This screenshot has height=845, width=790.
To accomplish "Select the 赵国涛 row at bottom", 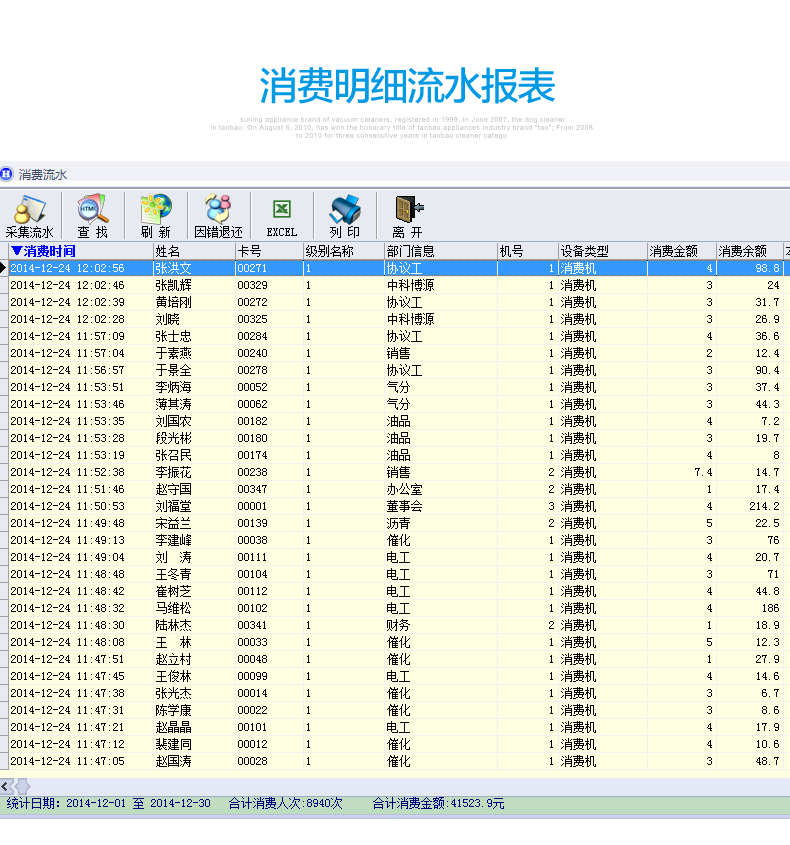I will click(173, 761).
